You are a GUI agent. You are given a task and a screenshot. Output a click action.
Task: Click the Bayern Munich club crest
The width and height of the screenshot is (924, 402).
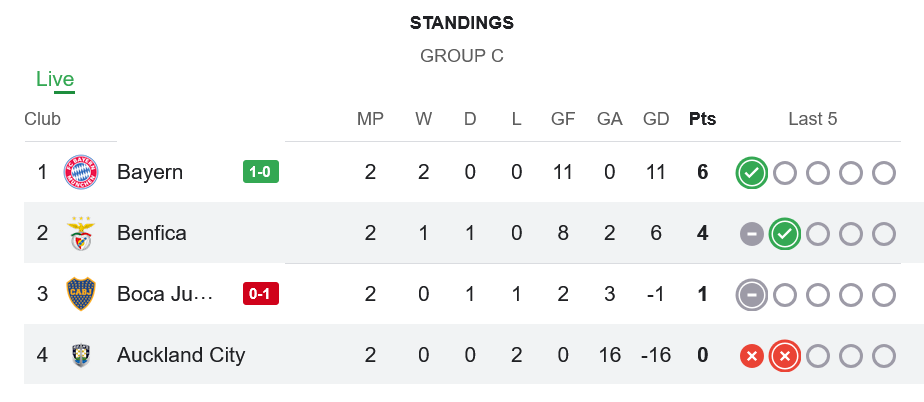point(80,172)
